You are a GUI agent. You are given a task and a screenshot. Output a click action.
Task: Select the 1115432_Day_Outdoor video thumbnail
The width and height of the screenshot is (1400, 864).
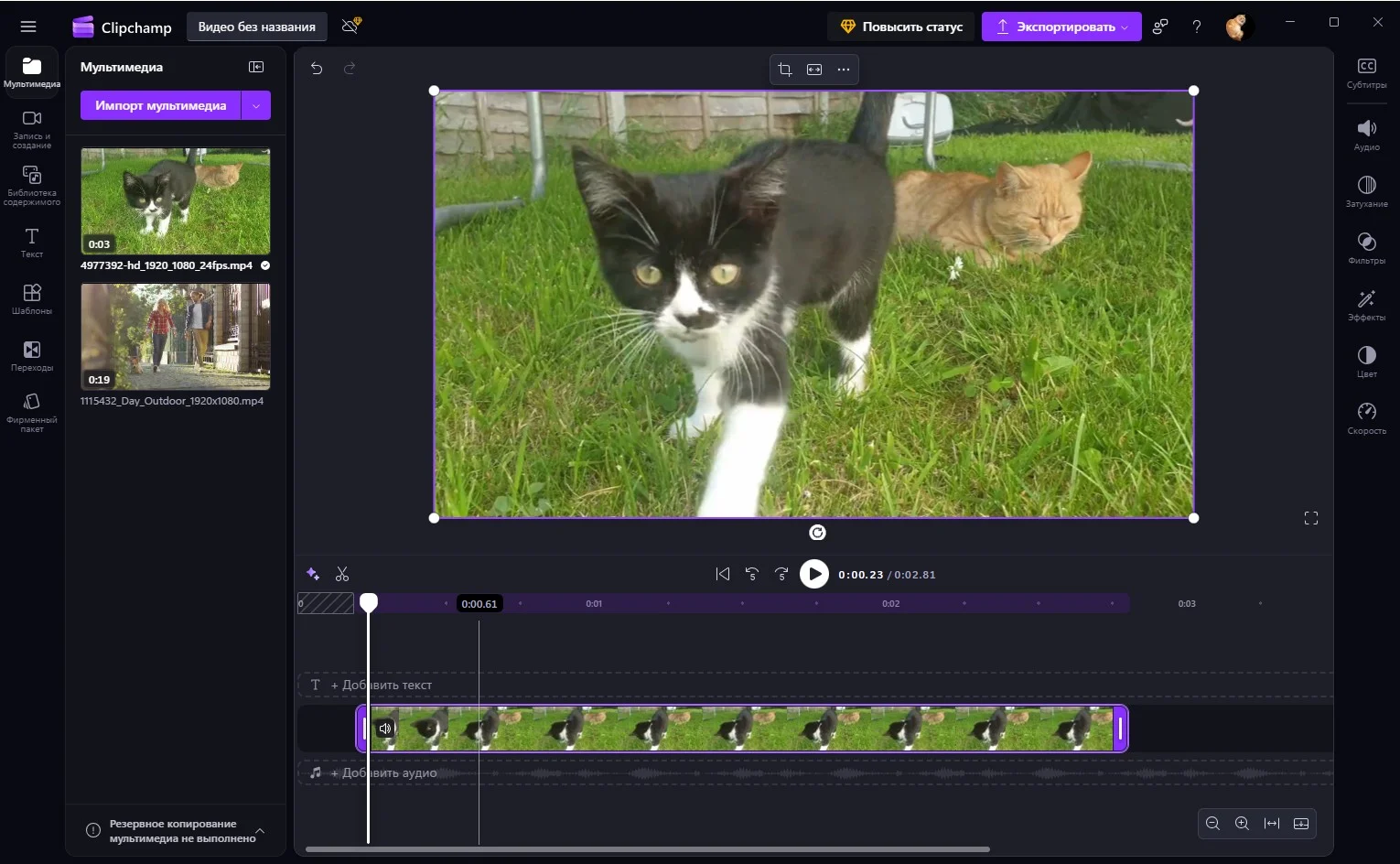point(176,336)
